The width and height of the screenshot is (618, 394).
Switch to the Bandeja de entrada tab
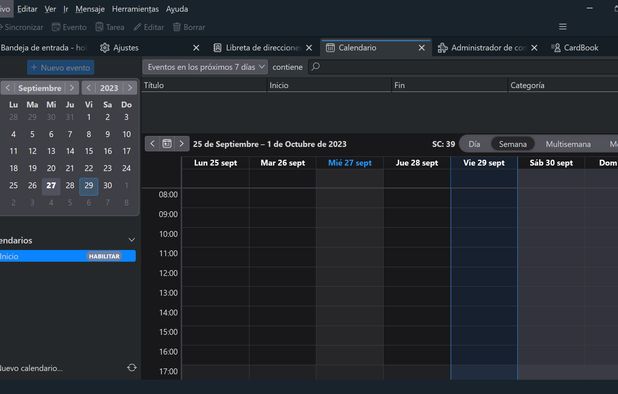click(x=43, y=48)
